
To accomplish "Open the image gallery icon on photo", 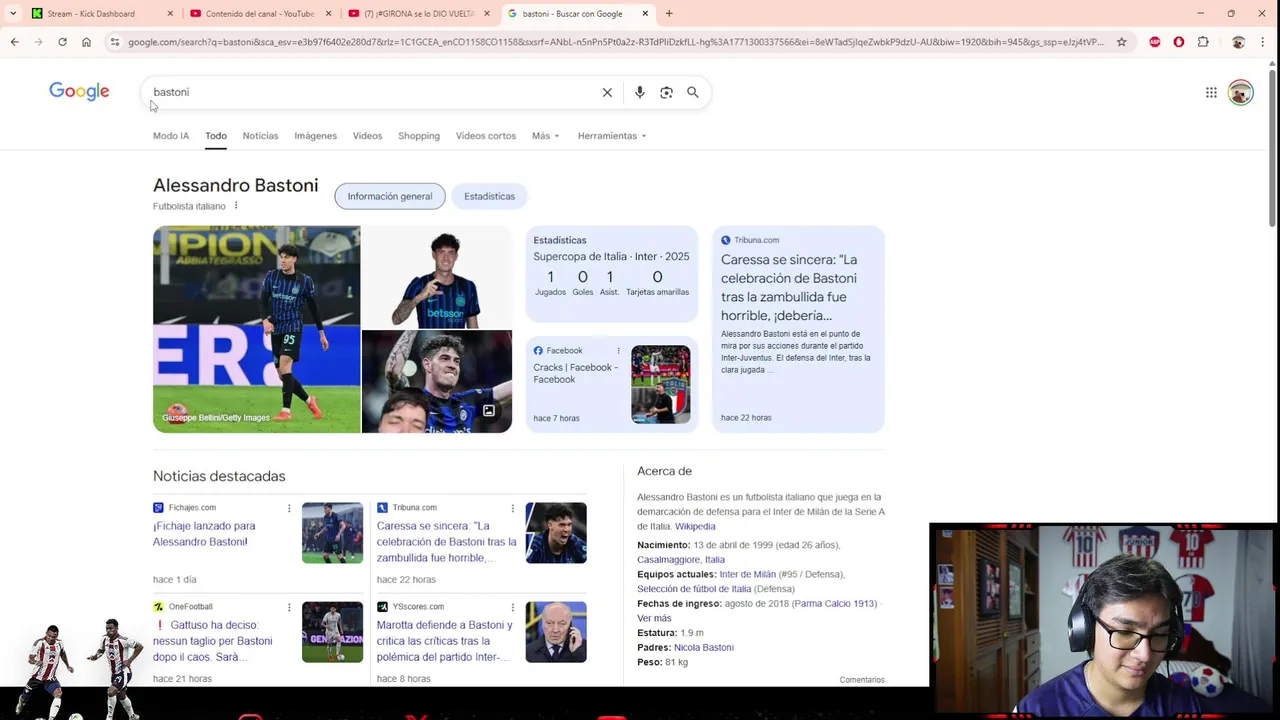I will pos(489,411).
